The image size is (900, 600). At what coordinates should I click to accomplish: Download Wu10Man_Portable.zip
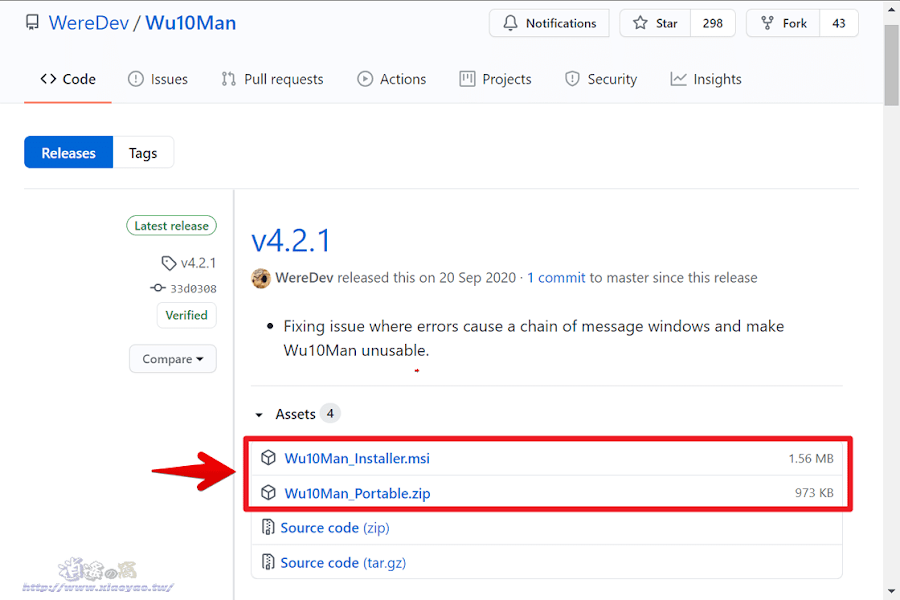357,493
